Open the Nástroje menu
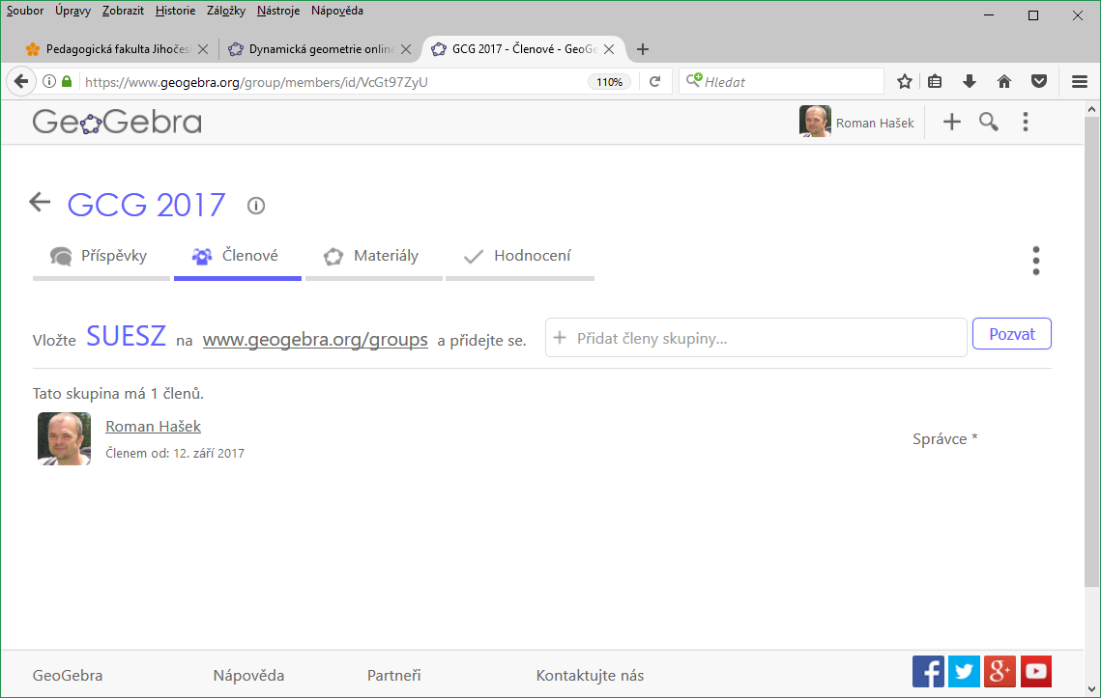This screenshot has width=1101, height=698. click(x=278, y=11)
